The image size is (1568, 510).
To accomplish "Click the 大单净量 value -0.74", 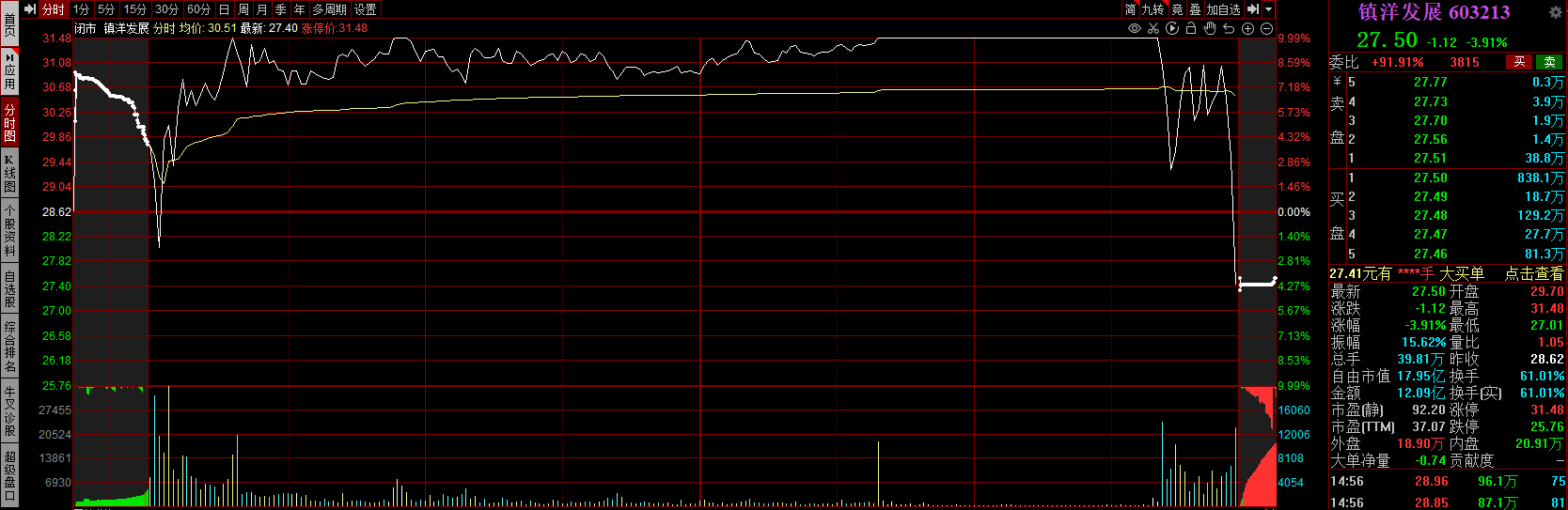I will [1431, 460].
